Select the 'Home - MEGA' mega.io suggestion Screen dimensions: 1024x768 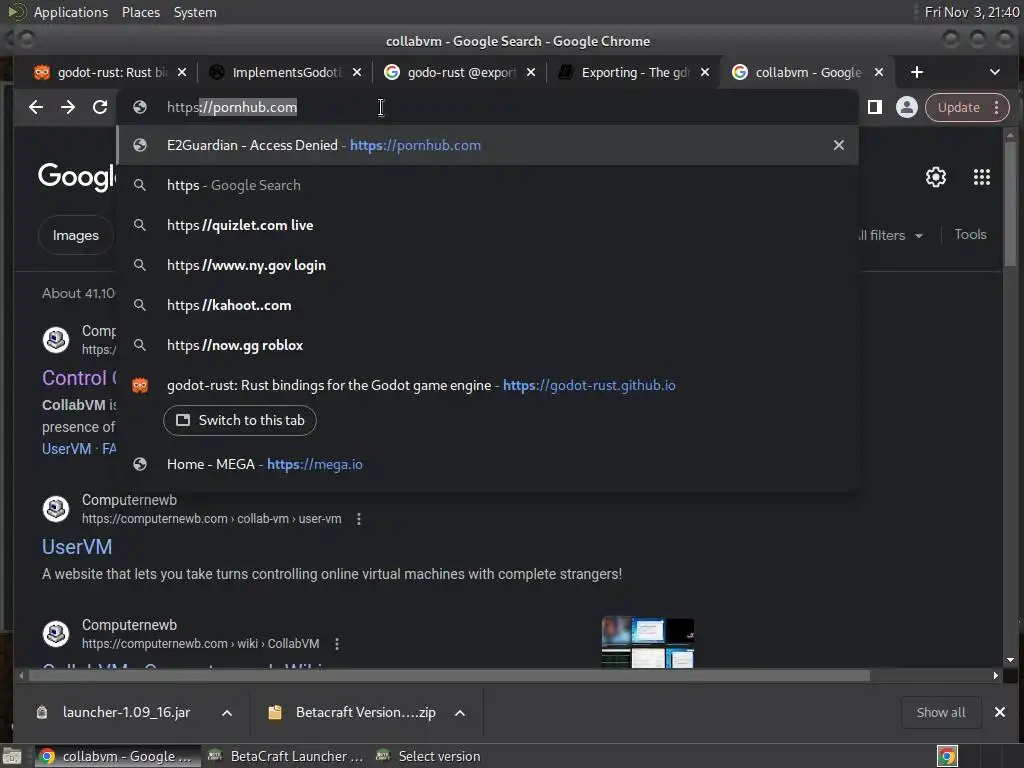(x=487, y=464)
